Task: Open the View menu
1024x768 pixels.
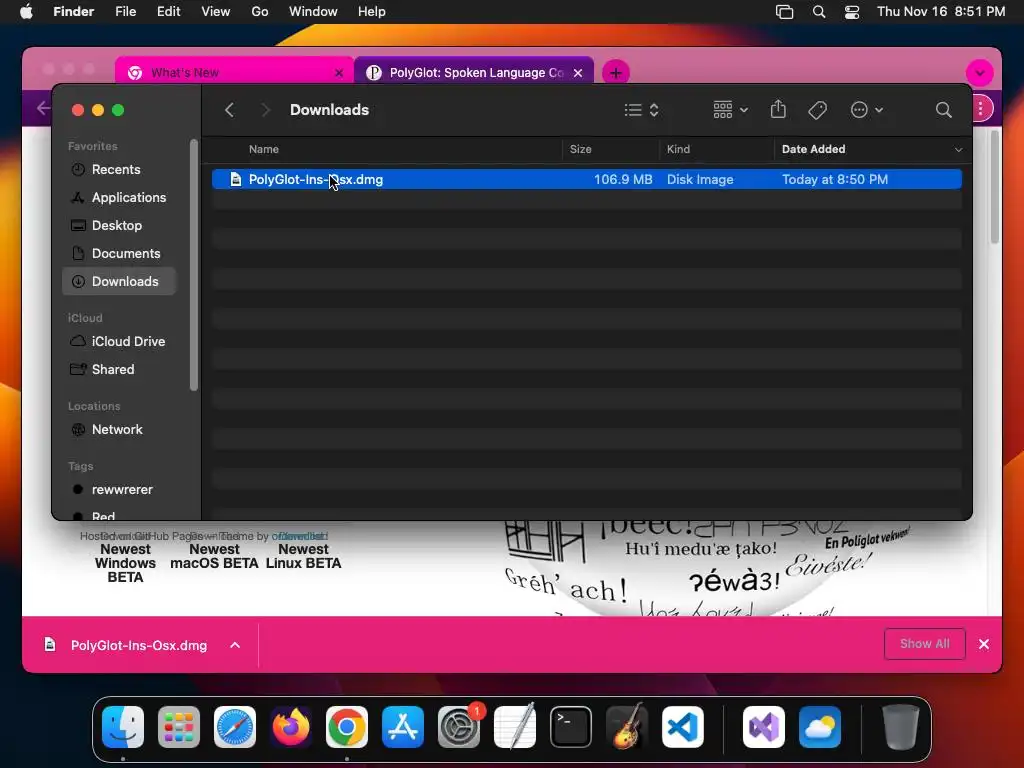Action: pyautogui.click(x=216, y=12)
